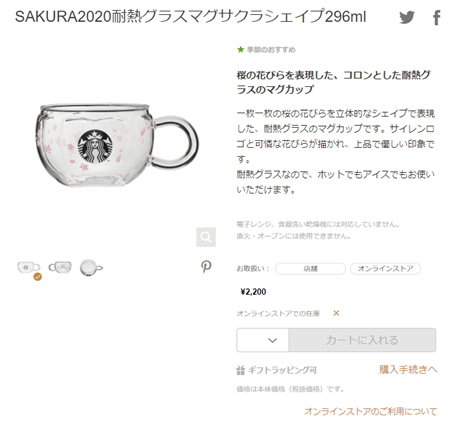
Task: Click the 季節のおすすめ label
Action: coord(271,50)
